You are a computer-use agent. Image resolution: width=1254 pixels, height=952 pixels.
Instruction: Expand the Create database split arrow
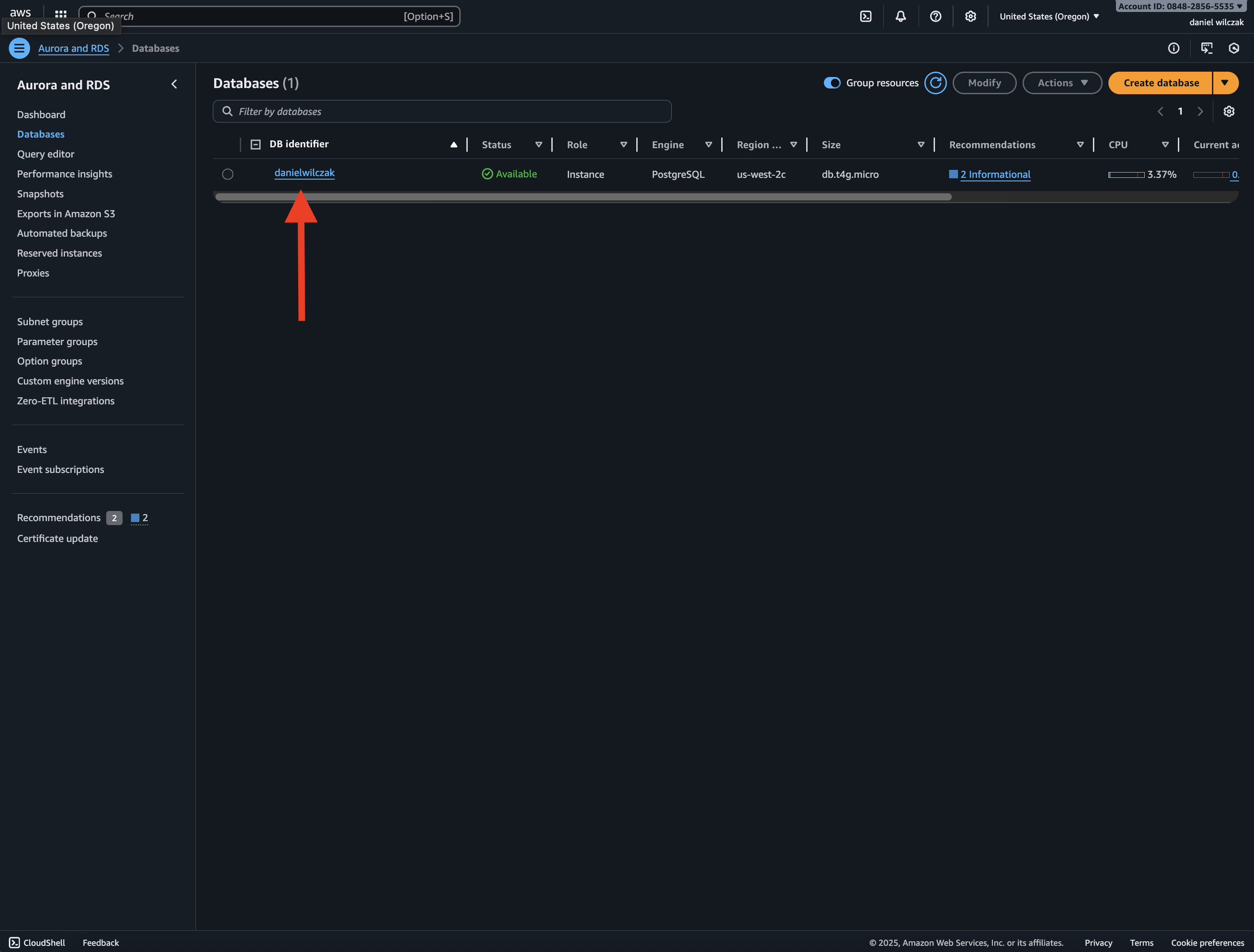1224,83
